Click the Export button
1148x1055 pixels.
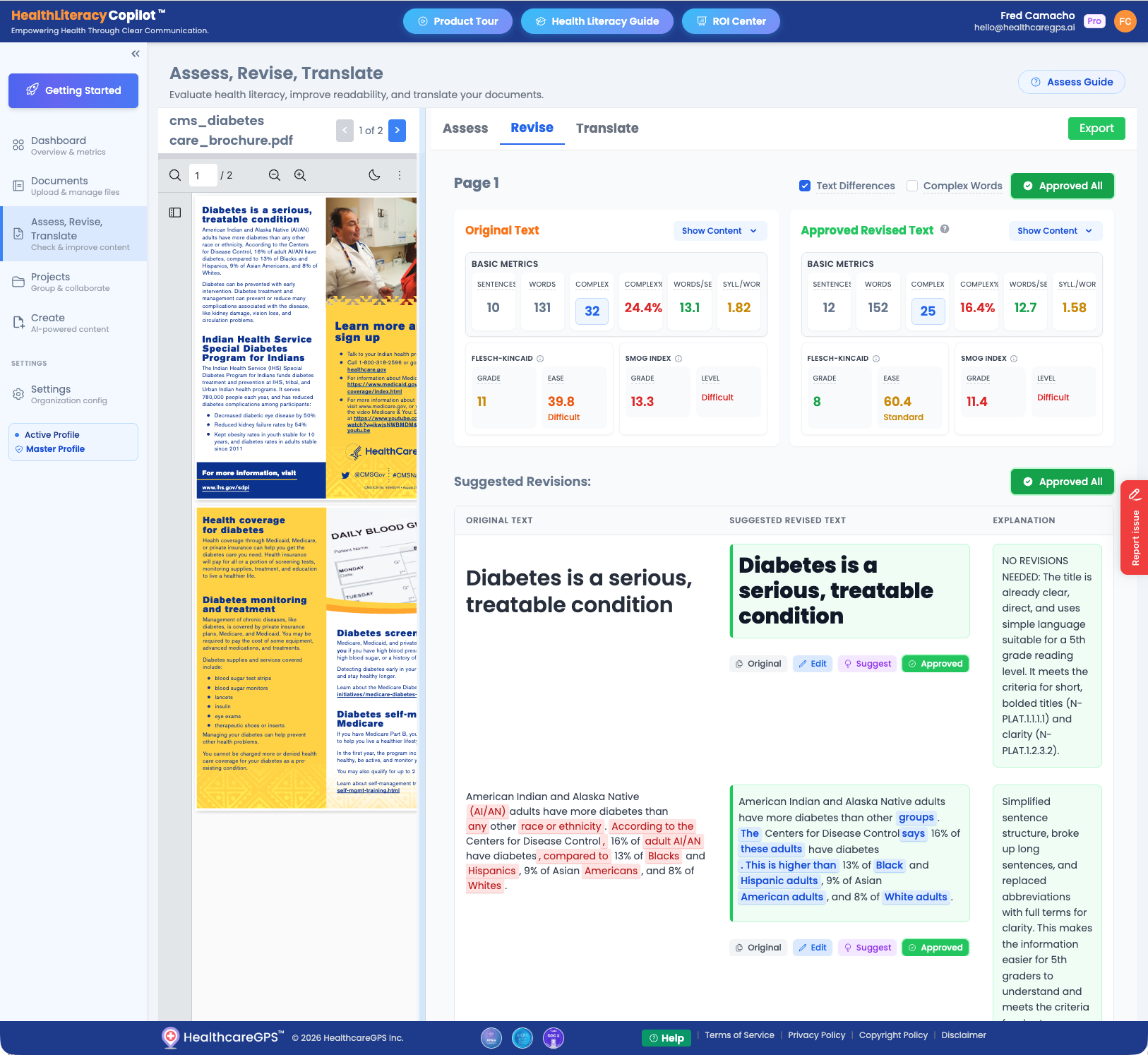(x=1096, y=128)
